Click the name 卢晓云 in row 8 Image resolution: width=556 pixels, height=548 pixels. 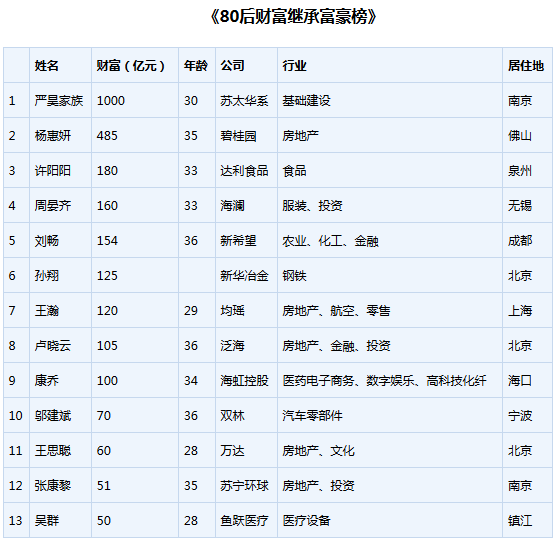(x=53, y=346)
